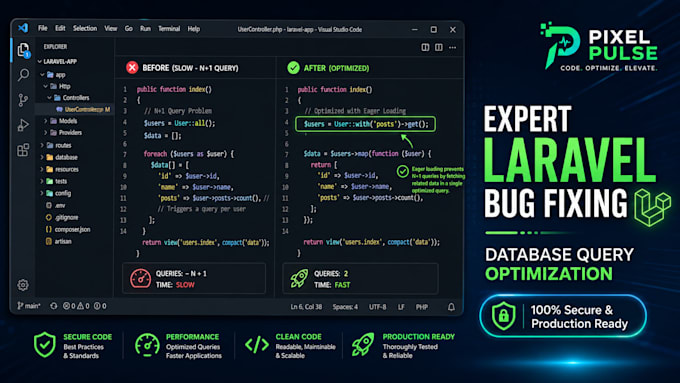Open the Edit menu

(x=60, y=29)
